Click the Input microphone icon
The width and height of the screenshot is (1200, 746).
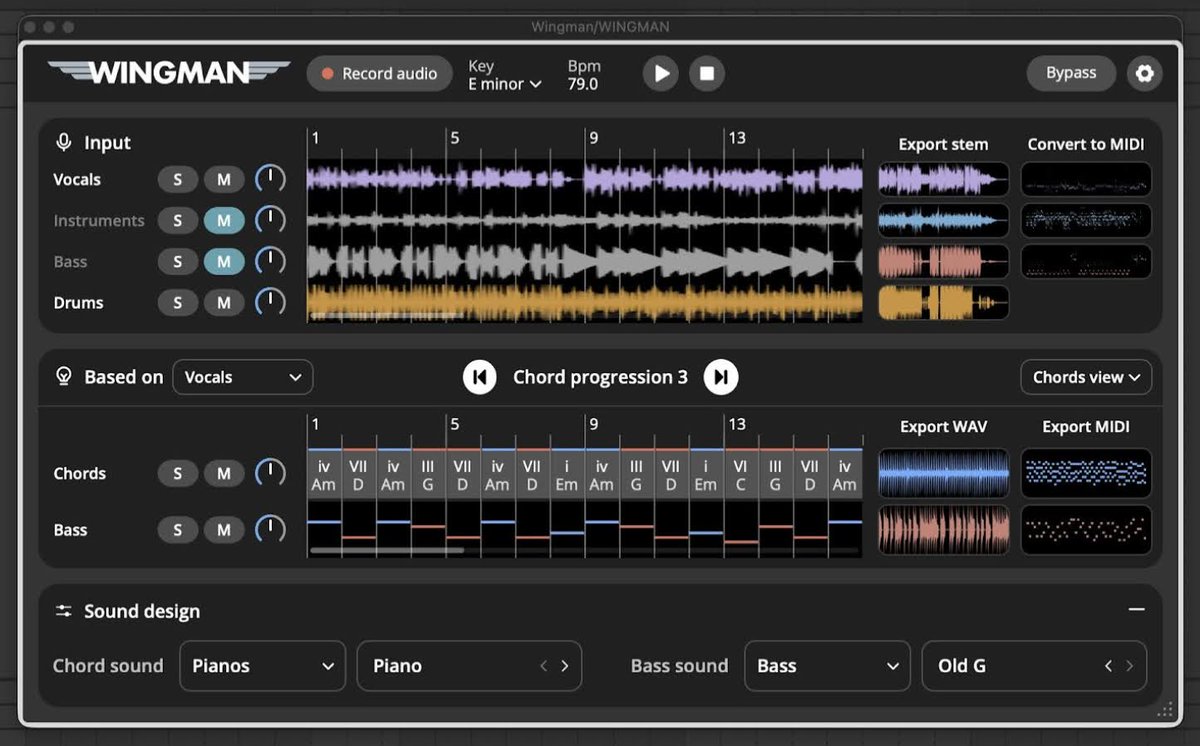pos(64,143)
